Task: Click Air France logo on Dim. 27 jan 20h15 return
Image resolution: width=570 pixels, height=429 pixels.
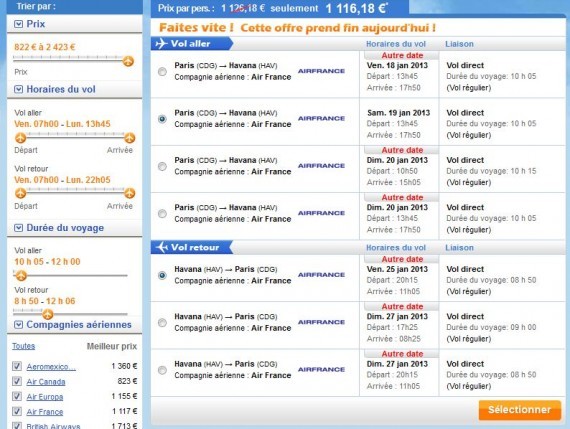Action: click(x=321, y=369)
